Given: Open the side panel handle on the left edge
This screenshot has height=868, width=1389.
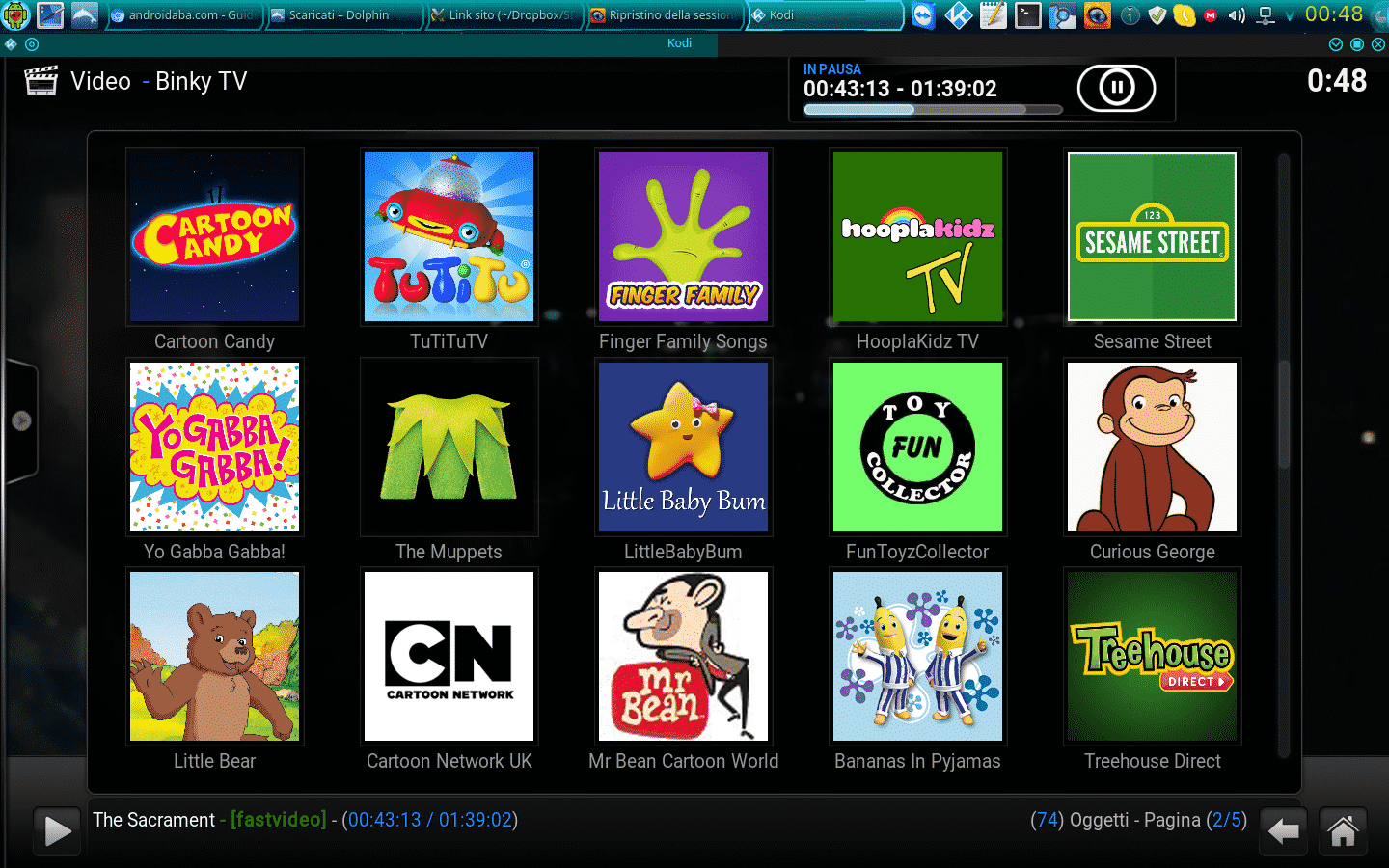Looking at the screenshot, I should [x=20, y=420].
